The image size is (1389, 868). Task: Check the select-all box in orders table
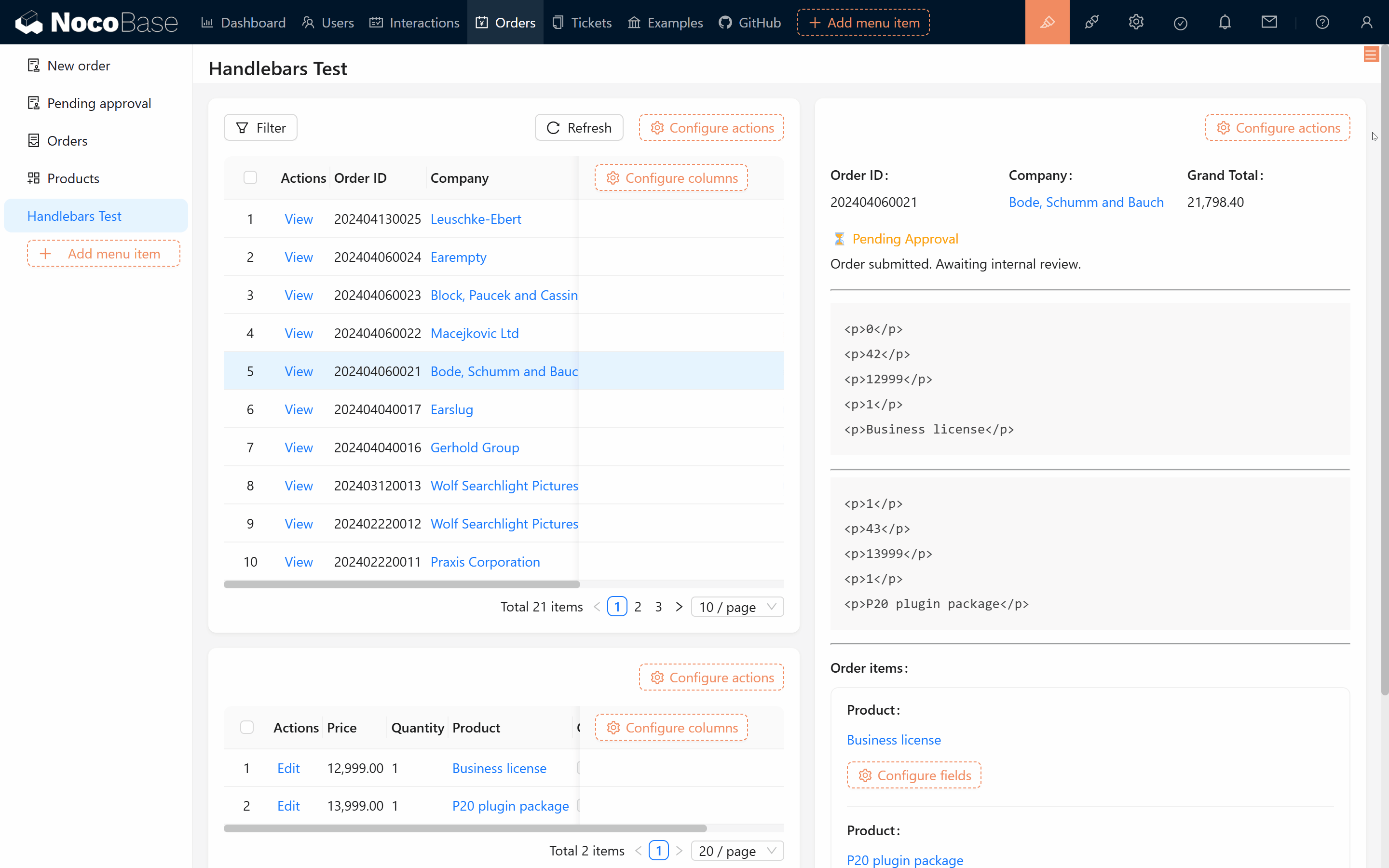click(x=250, y=178)
